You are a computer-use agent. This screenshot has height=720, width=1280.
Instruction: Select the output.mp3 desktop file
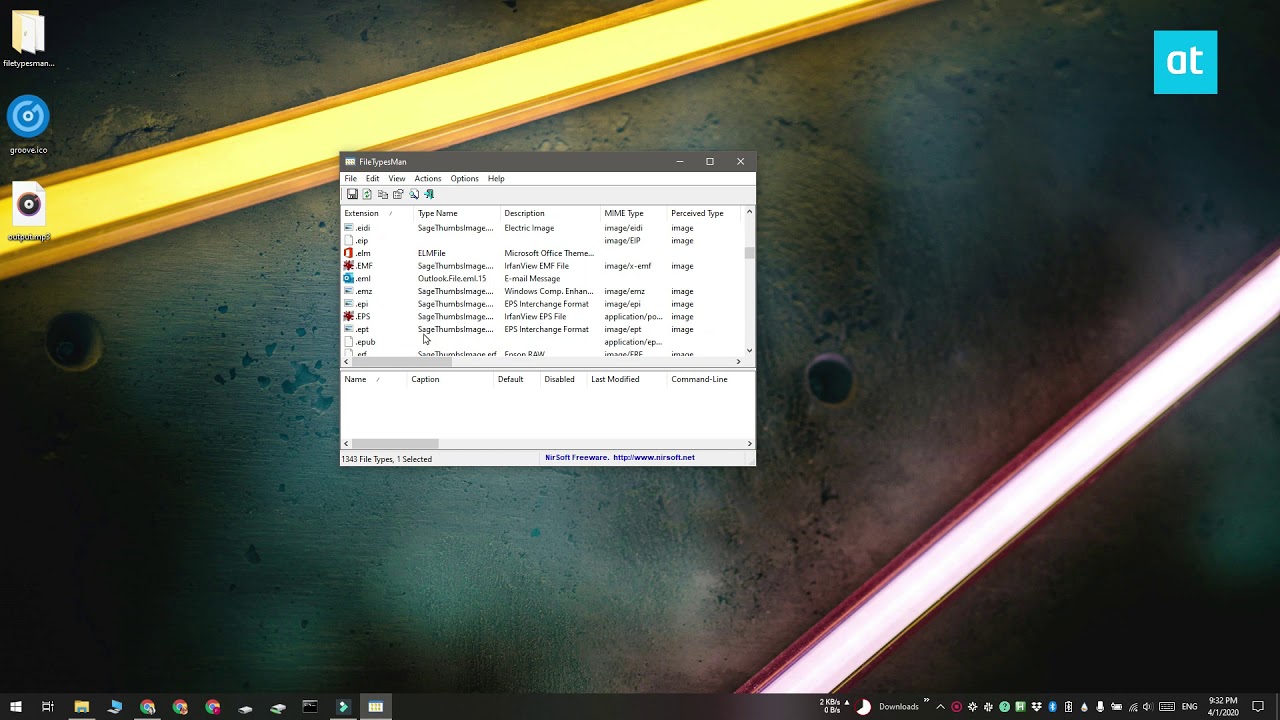tap(28, 213)
